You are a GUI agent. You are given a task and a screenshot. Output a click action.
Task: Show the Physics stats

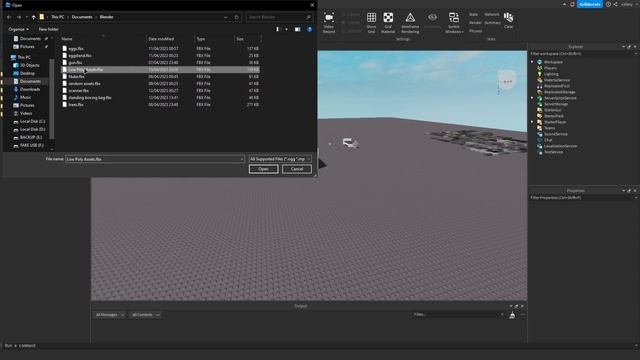(476, 31)
